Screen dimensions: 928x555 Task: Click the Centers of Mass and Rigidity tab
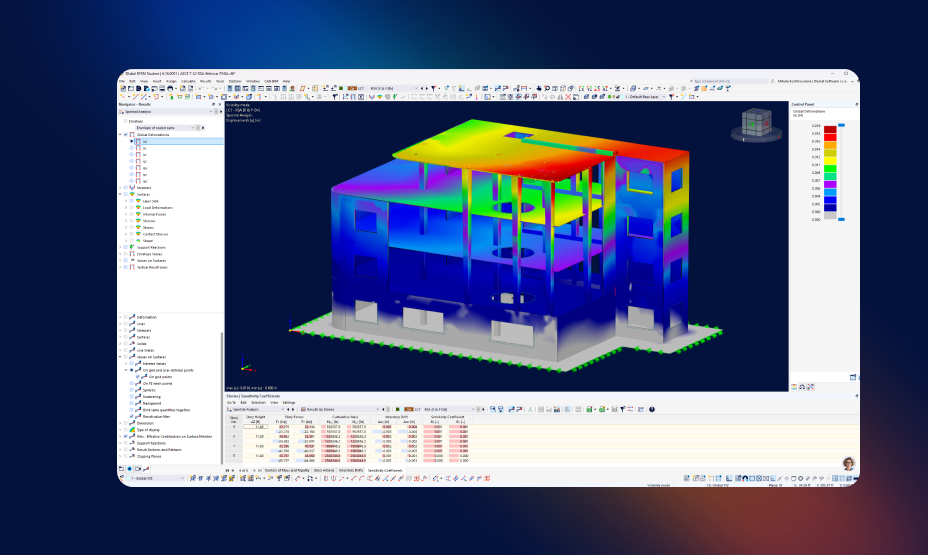click(x=287, y=470)
